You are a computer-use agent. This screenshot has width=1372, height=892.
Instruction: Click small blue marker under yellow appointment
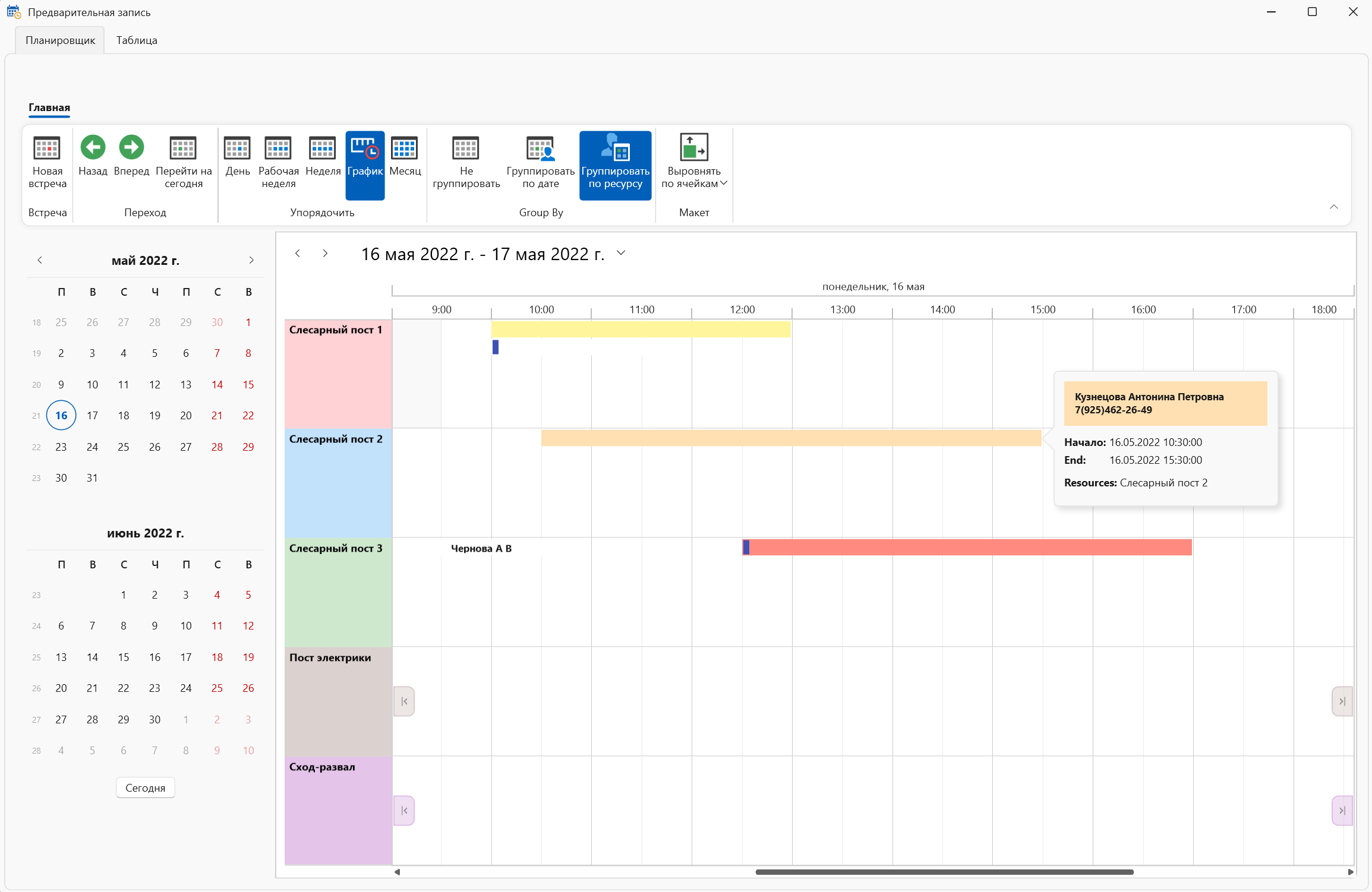496,347
